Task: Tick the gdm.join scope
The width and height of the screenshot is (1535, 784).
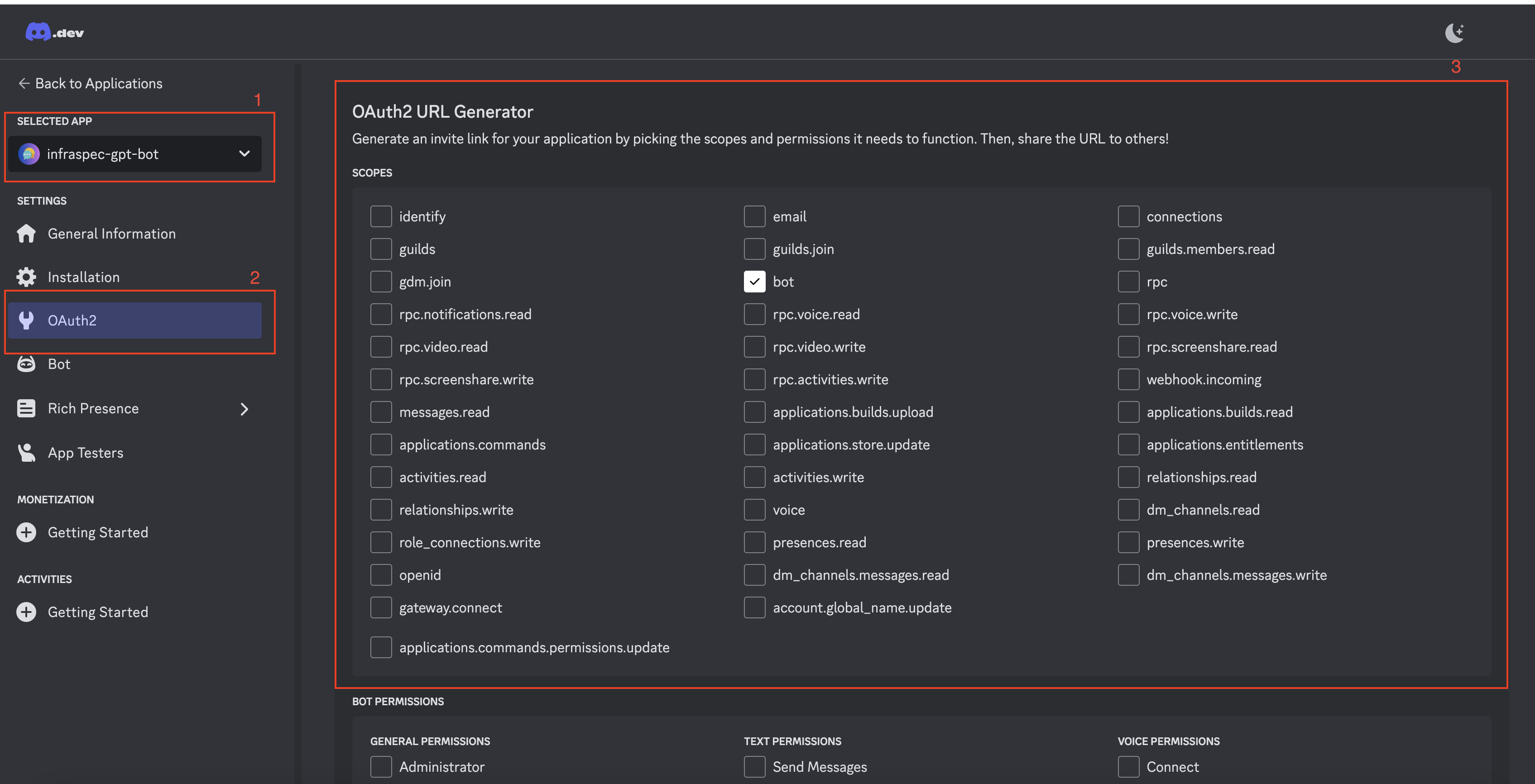Action: [x=381, y=282]
